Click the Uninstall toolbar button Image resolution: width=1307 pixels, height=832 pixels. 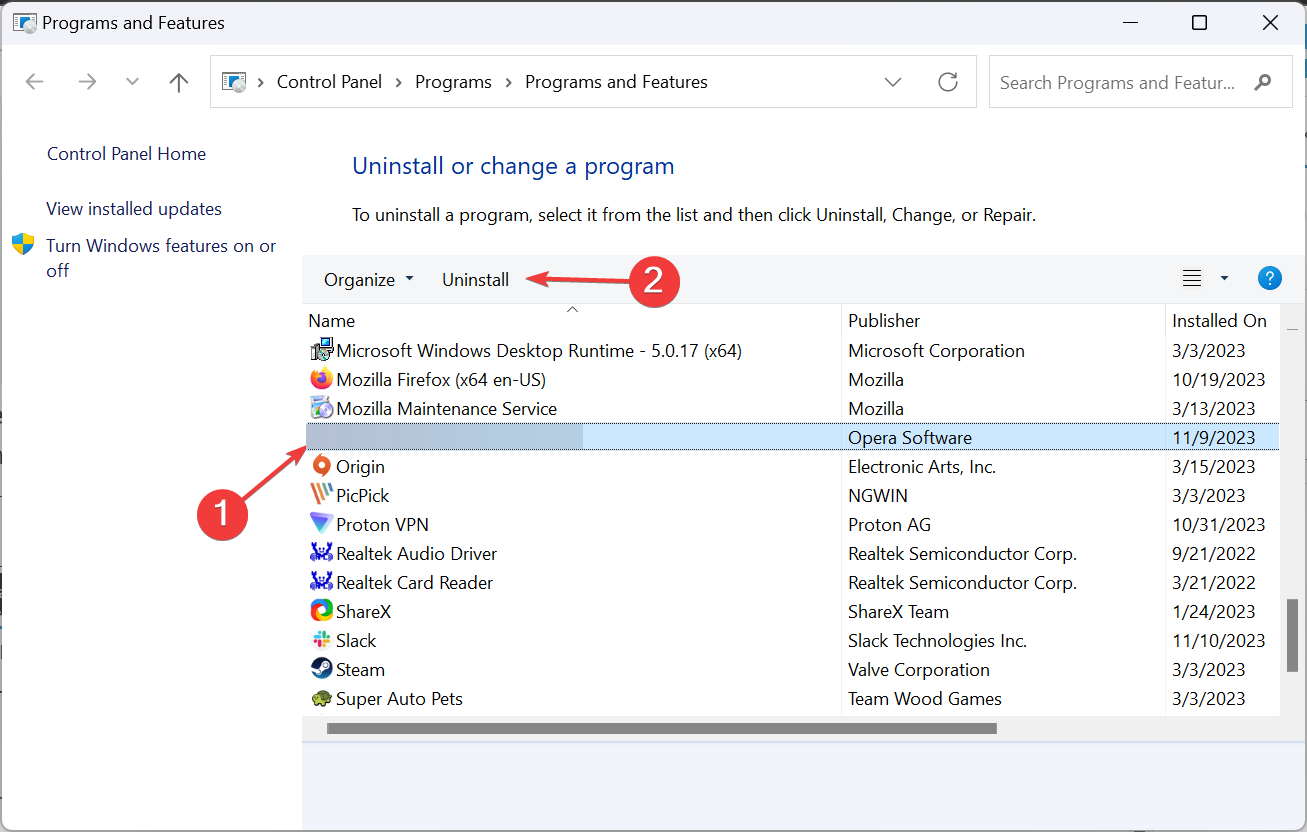[476, 280]
